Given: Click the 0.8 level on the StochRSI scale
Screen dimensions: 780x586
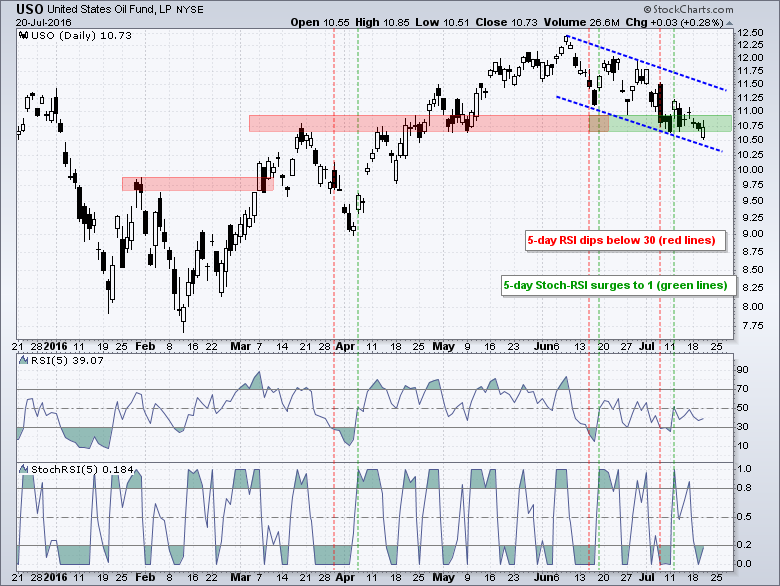Looking at the screenshot, I should [x=744, y=488].
